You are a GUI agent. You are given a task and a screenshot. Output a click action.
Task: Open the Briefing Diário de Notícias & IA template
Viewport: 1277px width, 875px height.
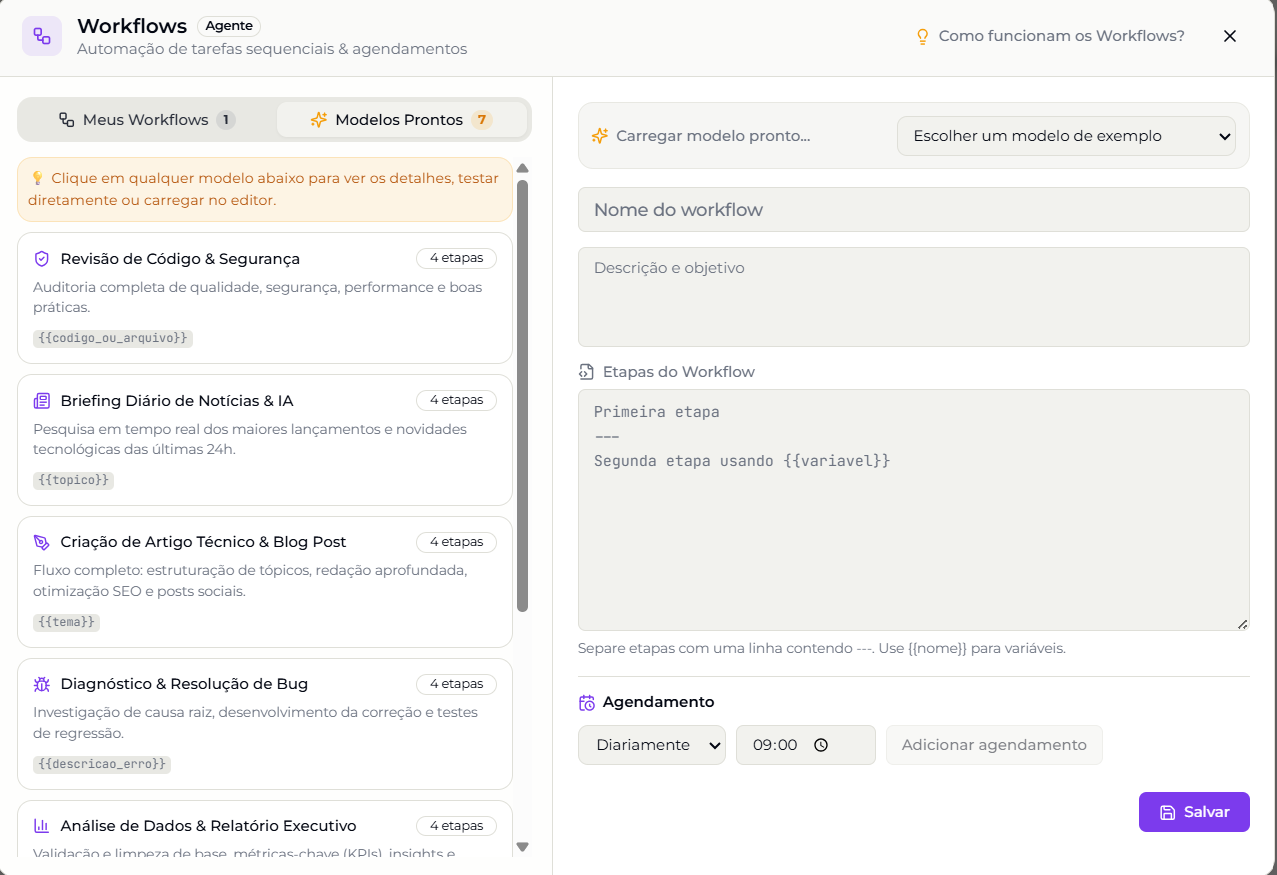(x=265, y=440)
